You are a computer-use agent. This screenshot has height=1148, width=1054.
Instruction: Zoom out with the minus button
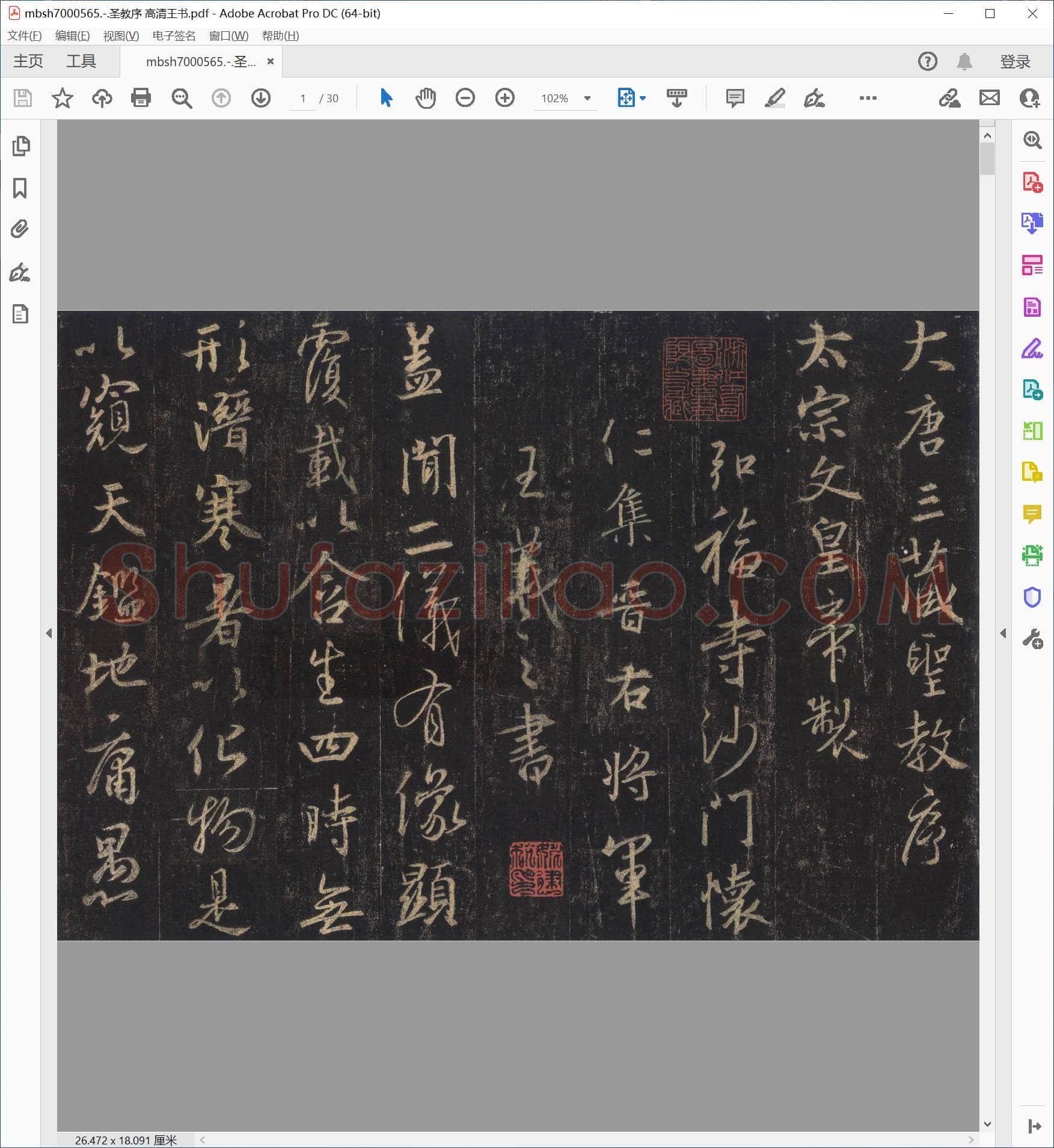pos(465,98)
